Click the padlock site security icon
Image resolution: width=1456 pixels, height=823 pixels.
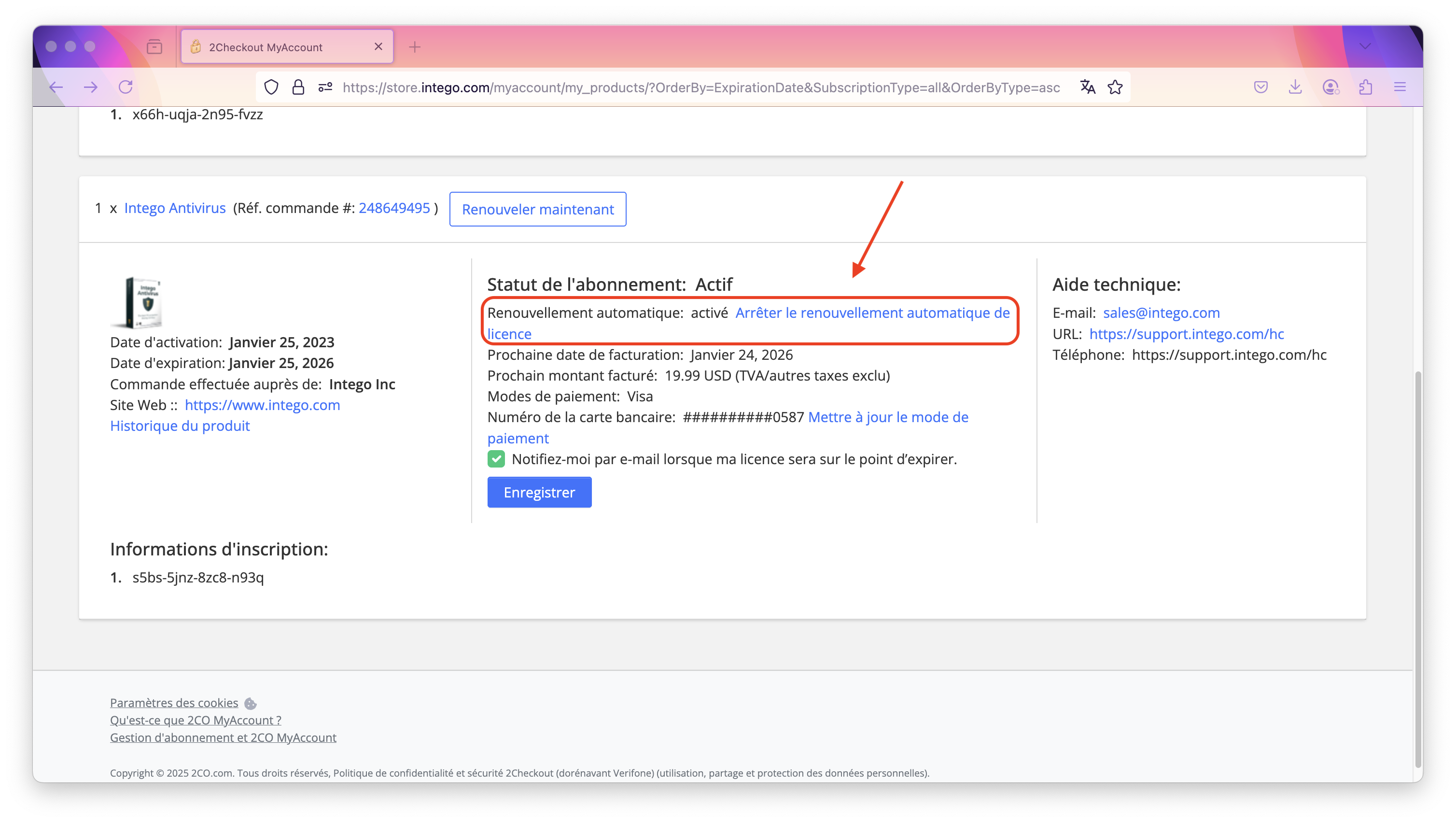click(298, 87)
